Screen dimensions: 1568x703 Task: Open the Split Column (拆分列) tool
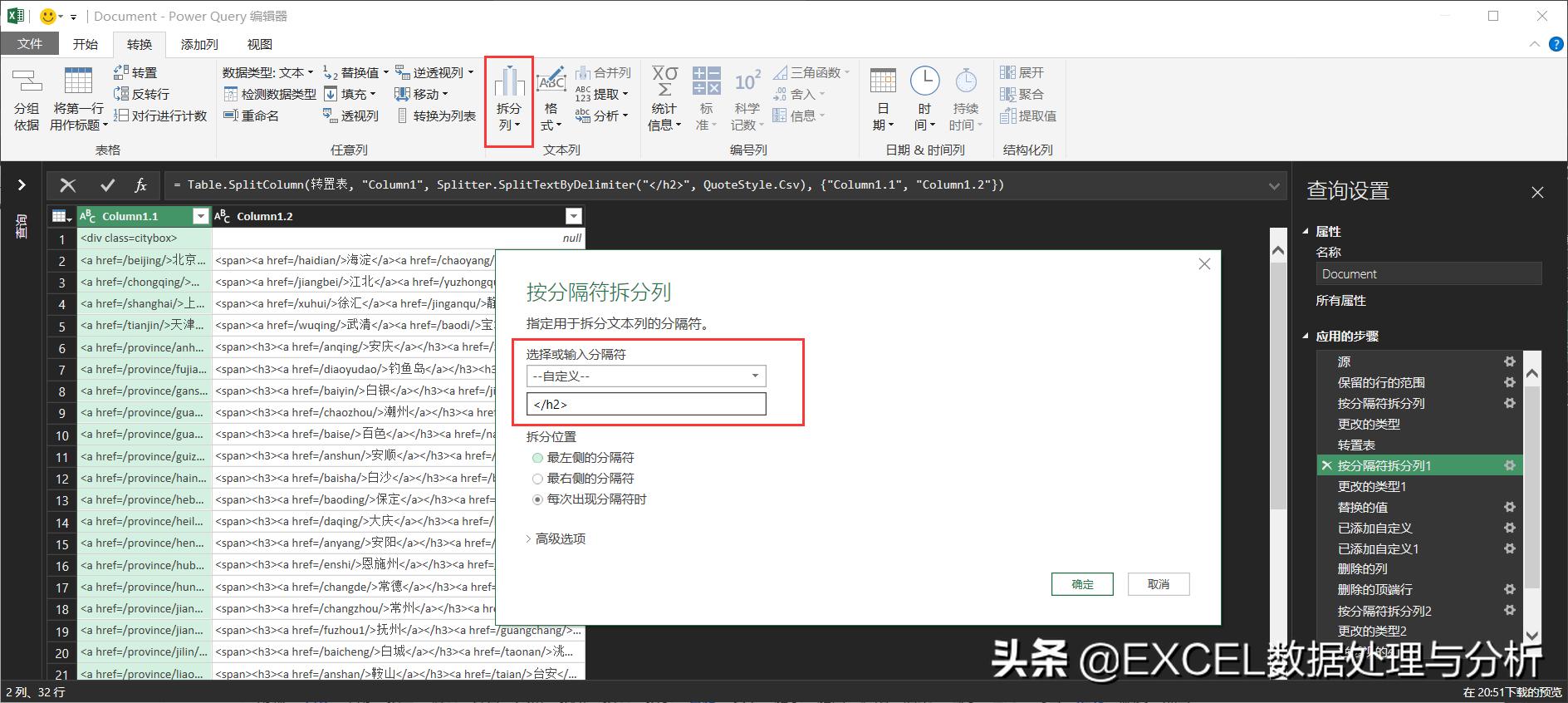(509, 100)
